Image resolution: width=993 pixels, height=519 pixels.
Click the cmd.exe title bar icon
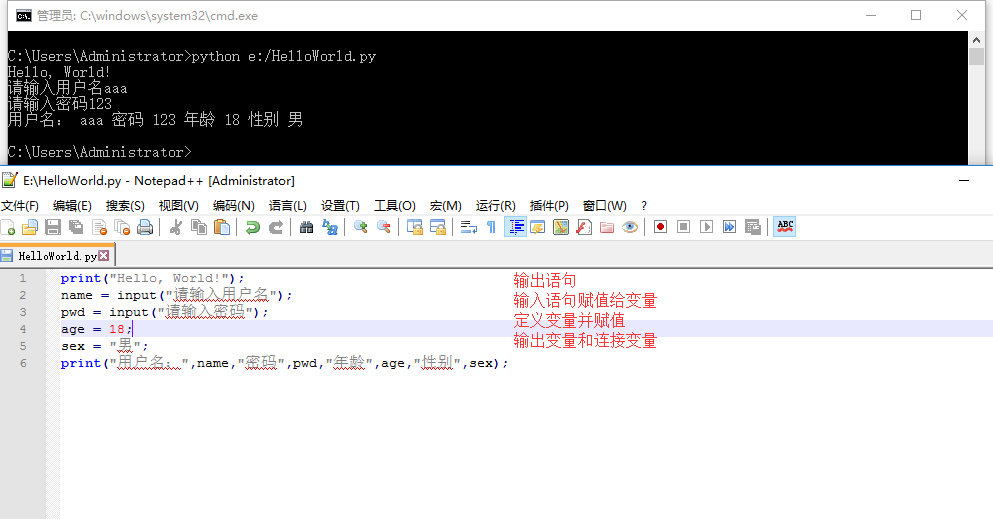tap(23, 16)
